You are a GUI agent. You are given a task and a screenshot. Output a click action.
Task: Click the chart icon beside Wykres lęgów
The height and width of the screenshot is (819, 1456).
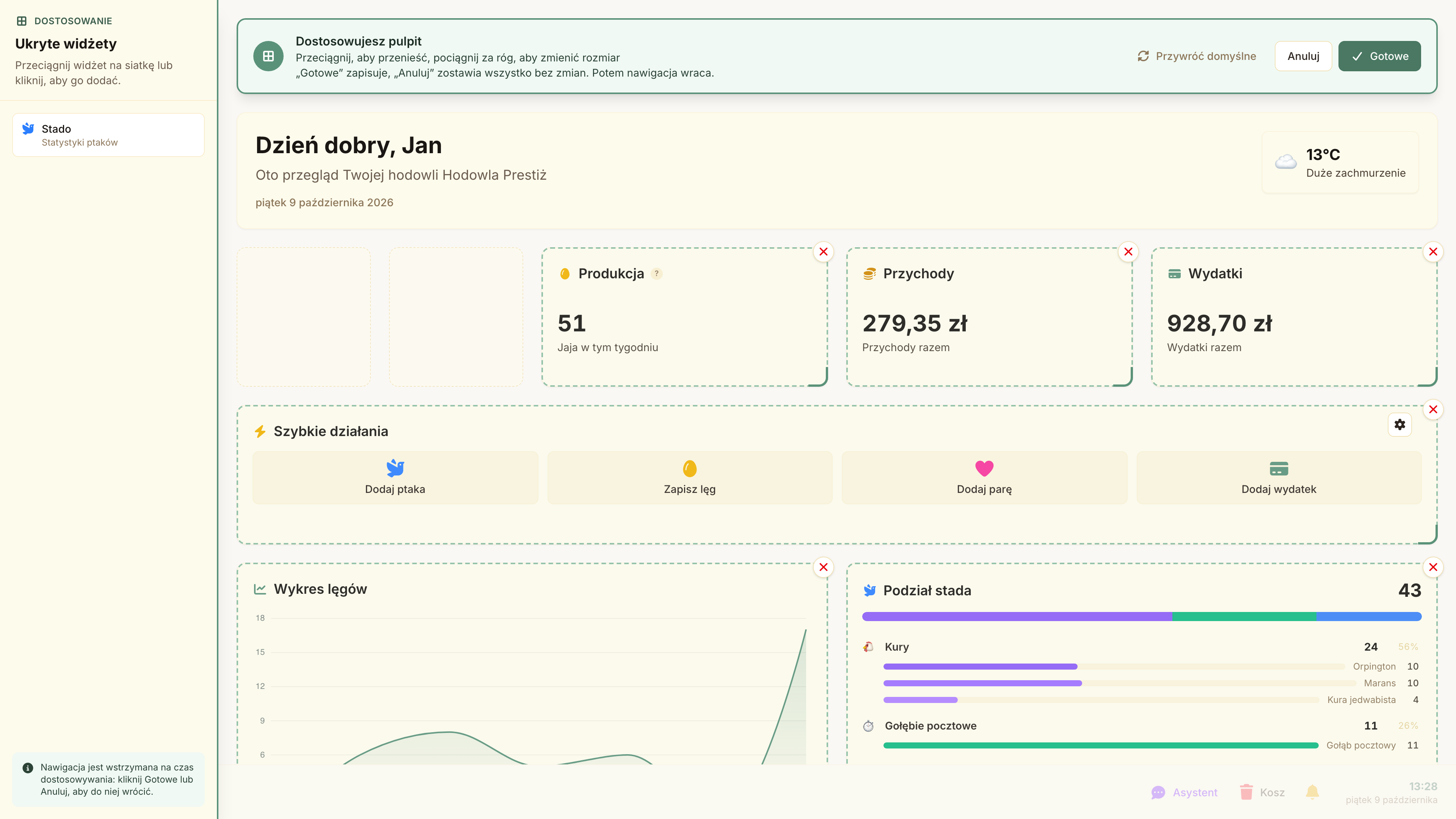coord(260,589)
